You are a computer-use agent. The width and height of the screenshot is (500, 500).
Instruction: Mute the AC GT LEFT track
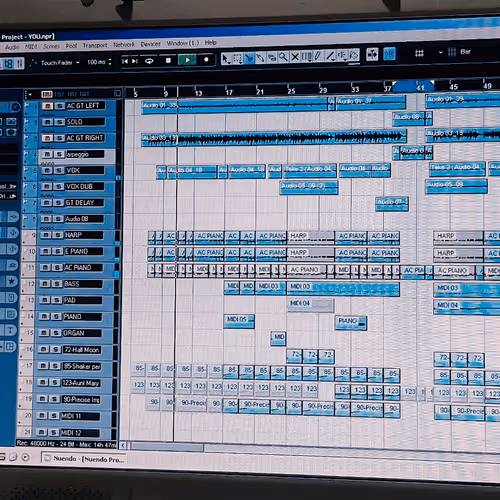48,106
